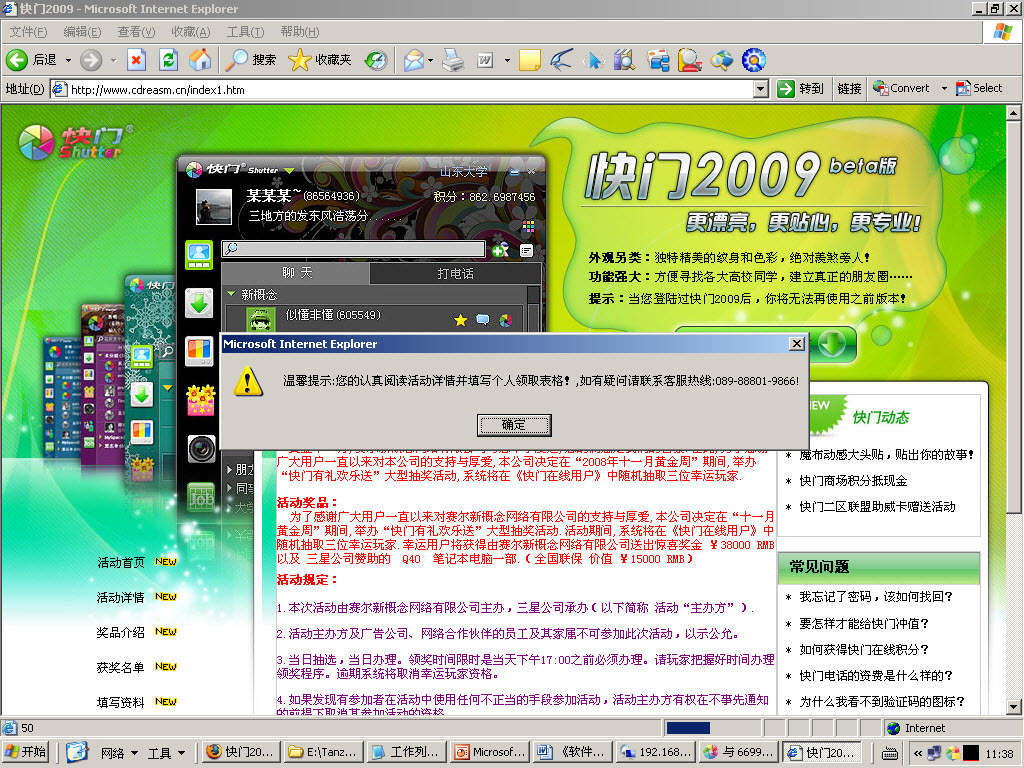This screenshot has width=1024, height=768.
Task: Switch to the 工作列... taskbar window
Action: [406, 752]
